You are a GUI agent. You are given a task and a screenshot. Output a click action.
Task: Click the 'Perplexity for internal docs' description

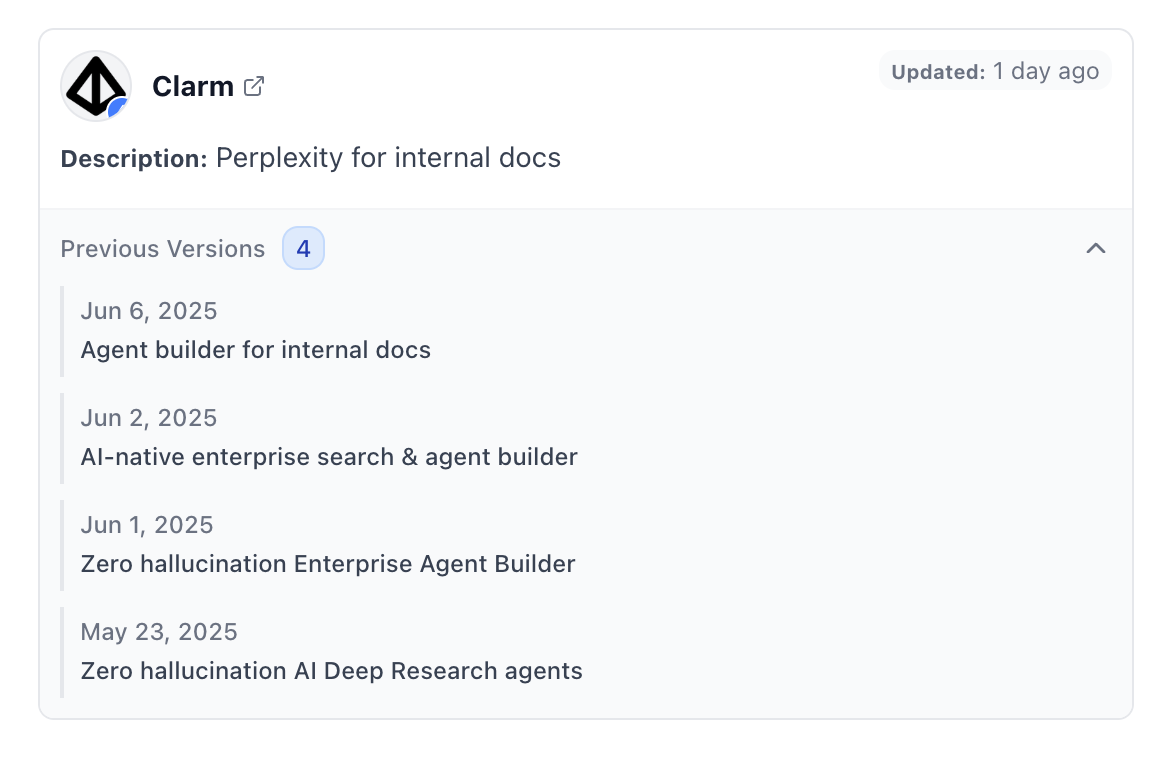(x=388, y=158)
